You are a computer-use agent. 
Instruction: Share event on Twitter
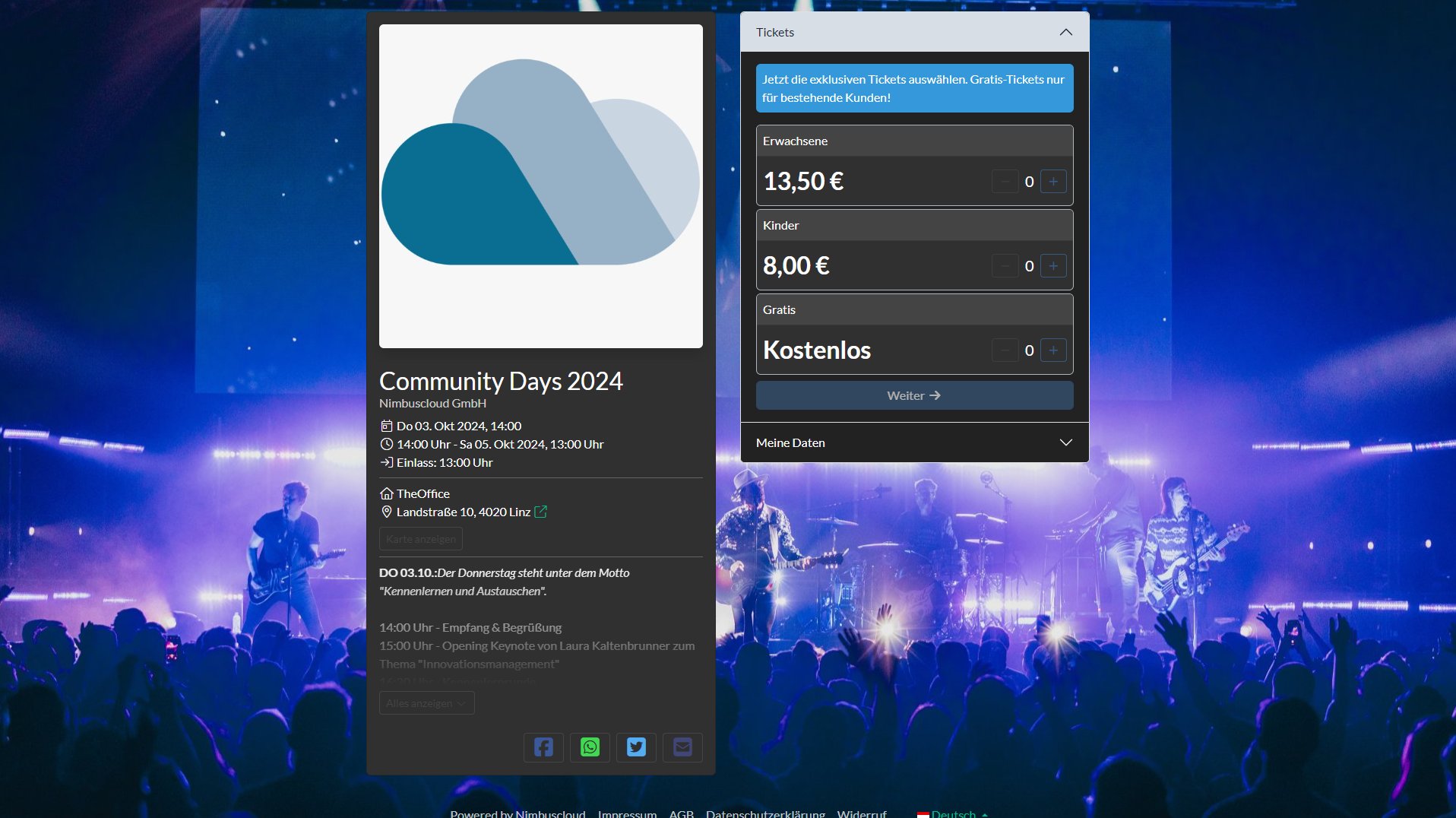click(636, 747)
